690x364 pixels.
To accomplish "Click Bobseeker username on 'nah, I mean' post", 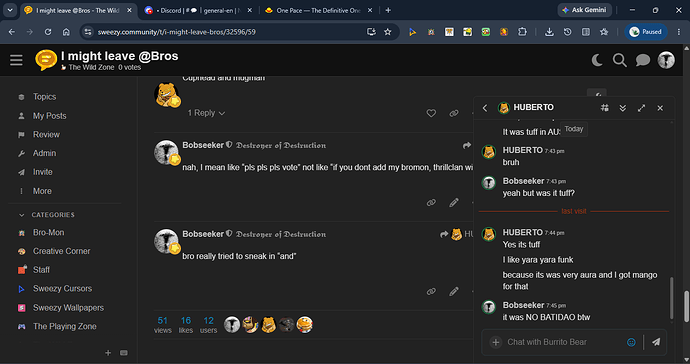I will coord(203,145).
